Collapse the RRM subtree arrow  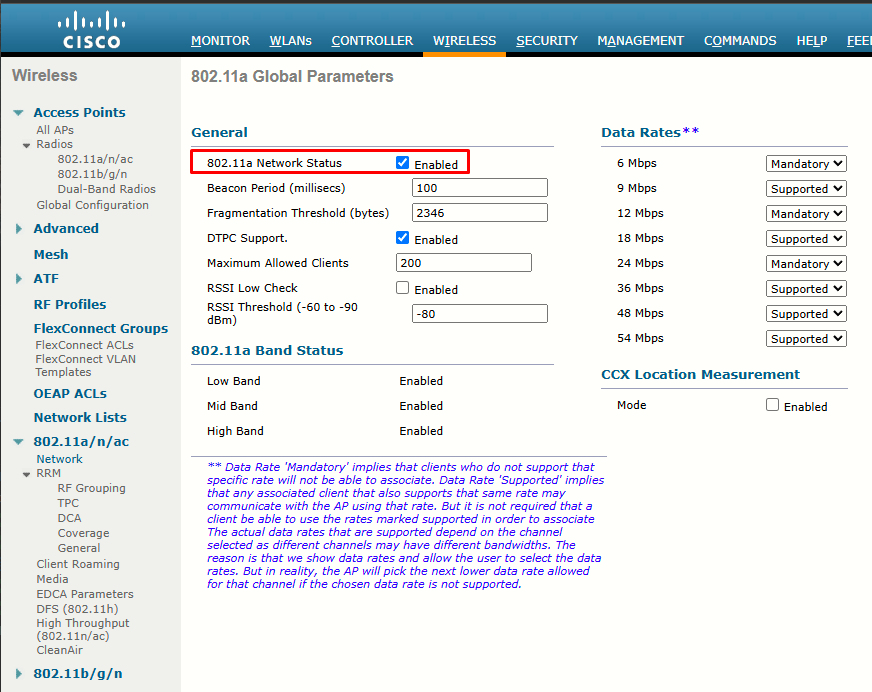point(26,474)
